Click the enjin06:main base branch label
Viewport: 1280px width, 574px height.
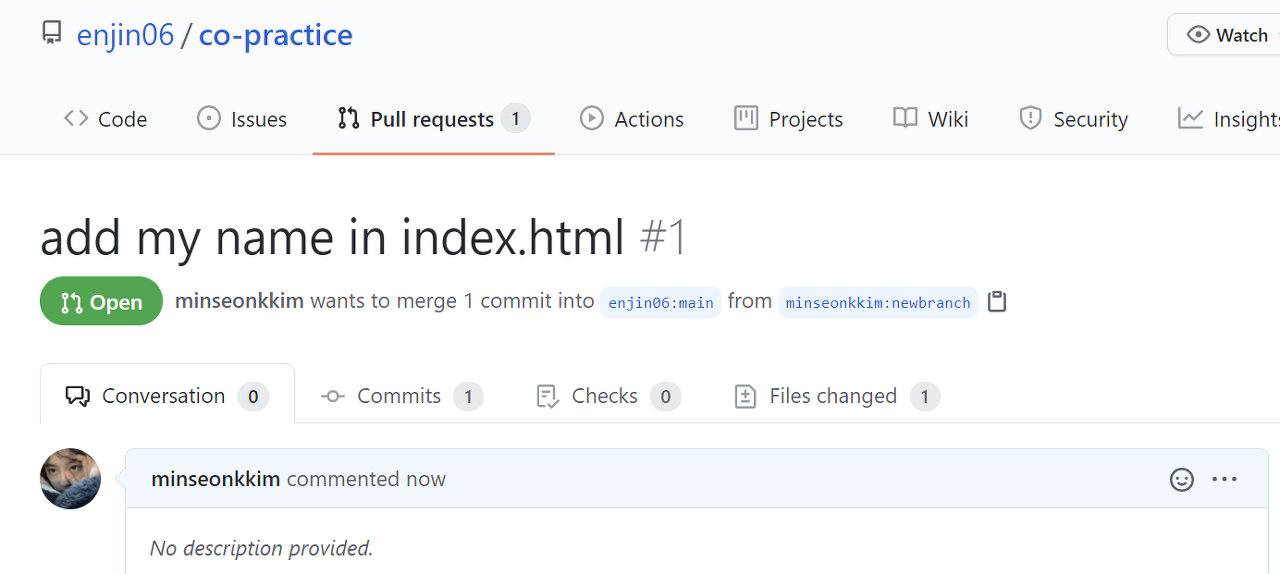[x=661, y=302]
